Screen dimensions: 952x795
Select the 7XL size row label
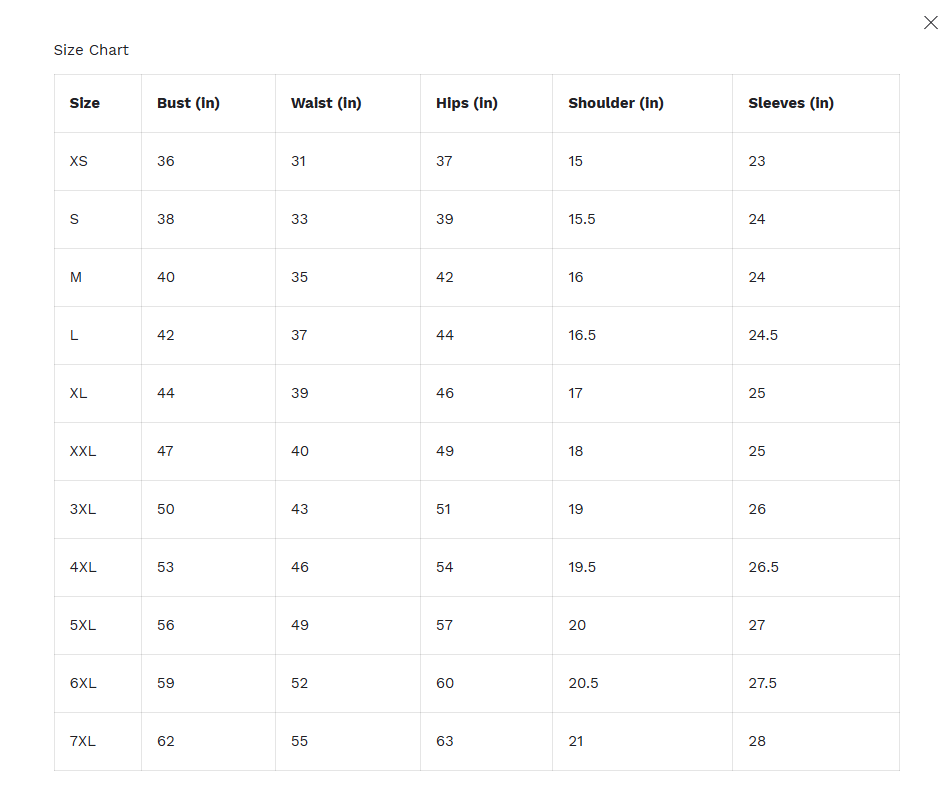click(x=83, y=741)
